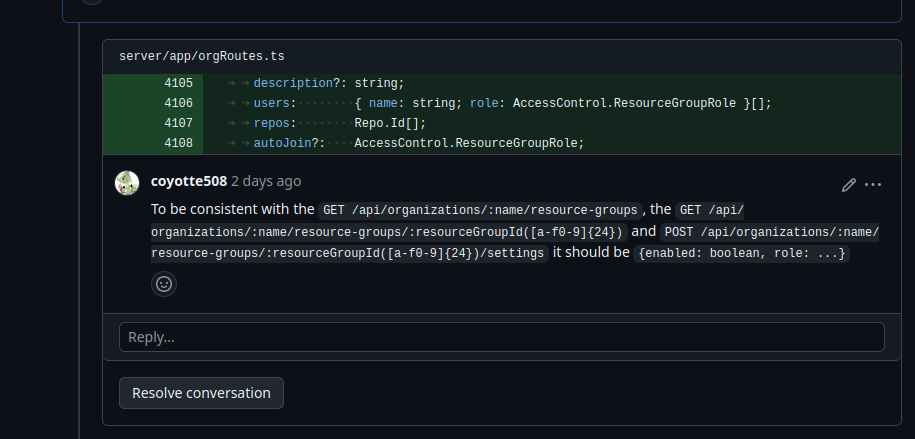Open coyotte508's avatar image
Screen dimensions: 915x439
pyautogui.click(x=127, y=183)
